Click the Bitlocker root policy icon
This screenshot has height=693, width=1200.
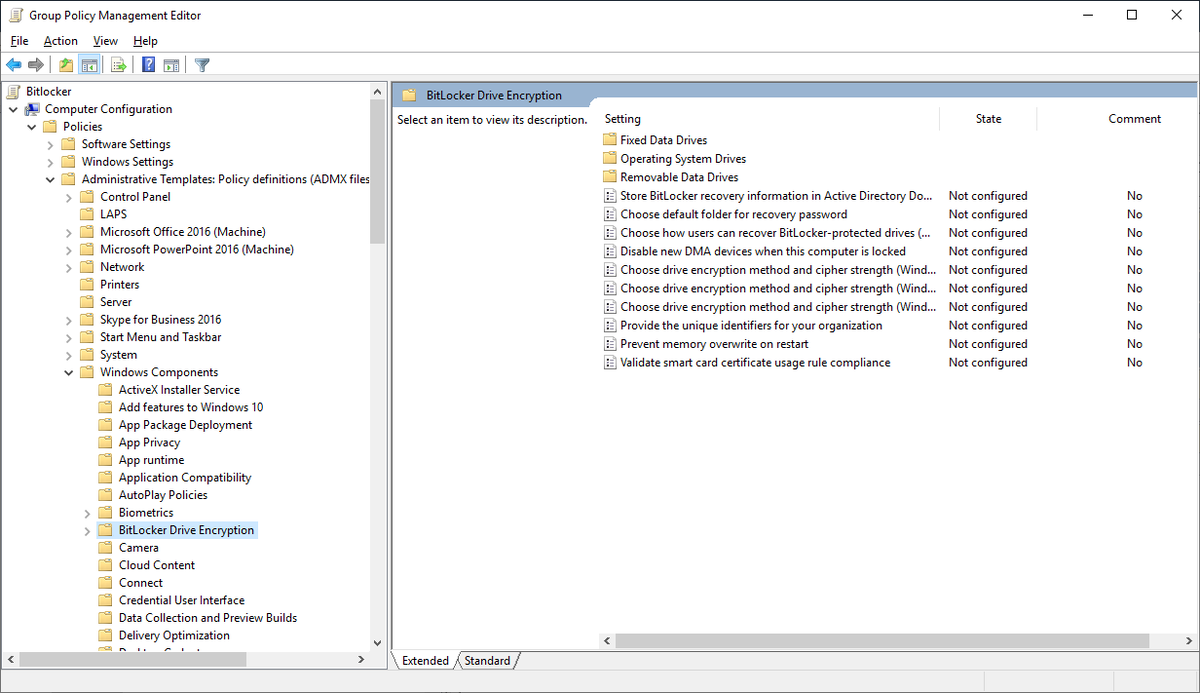[14, 91]
